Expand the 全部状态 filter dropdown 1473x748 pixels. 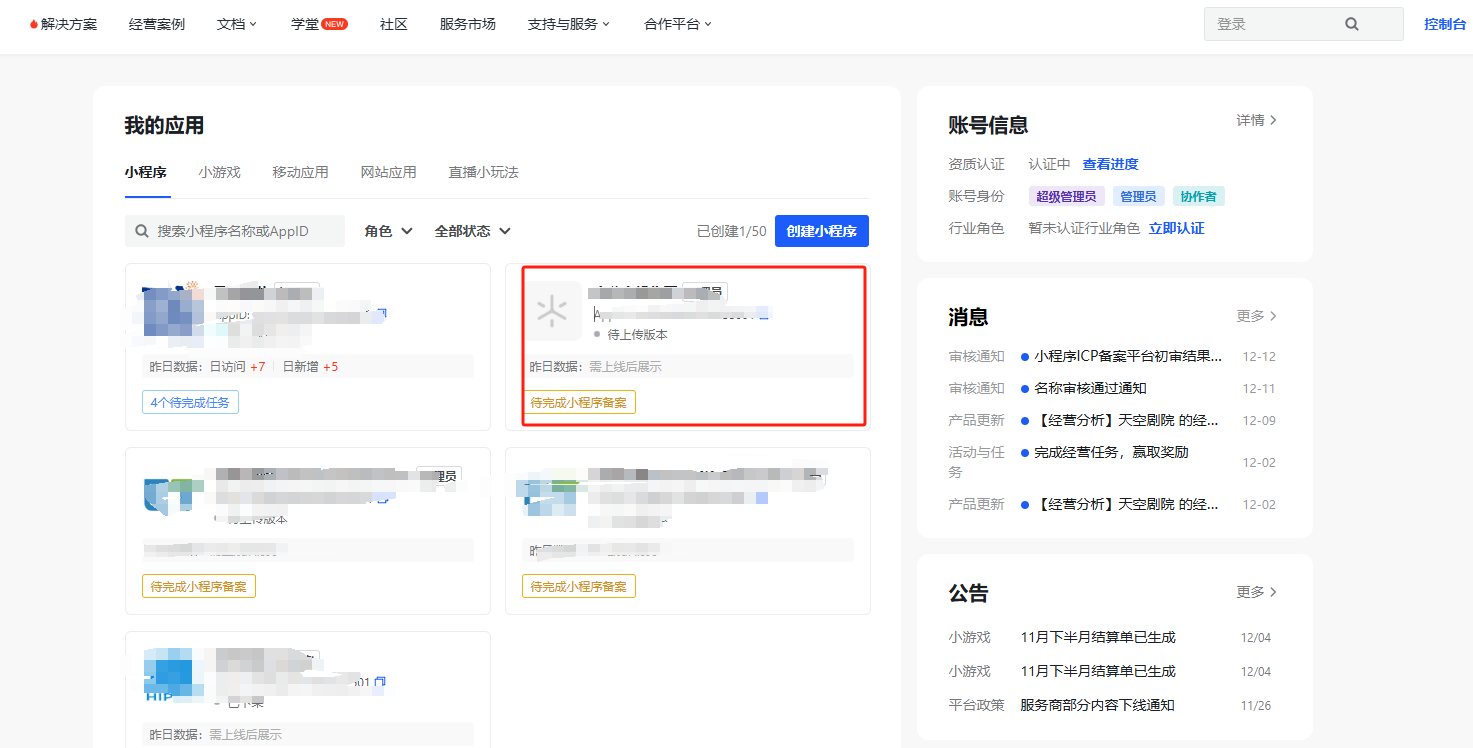pyautogui.click(x=472, y=231)
